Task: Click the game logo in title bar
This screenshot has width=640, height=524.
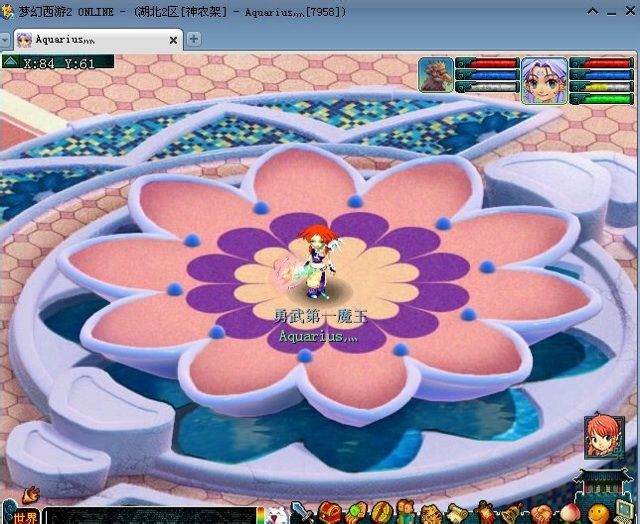Action: 7,12
